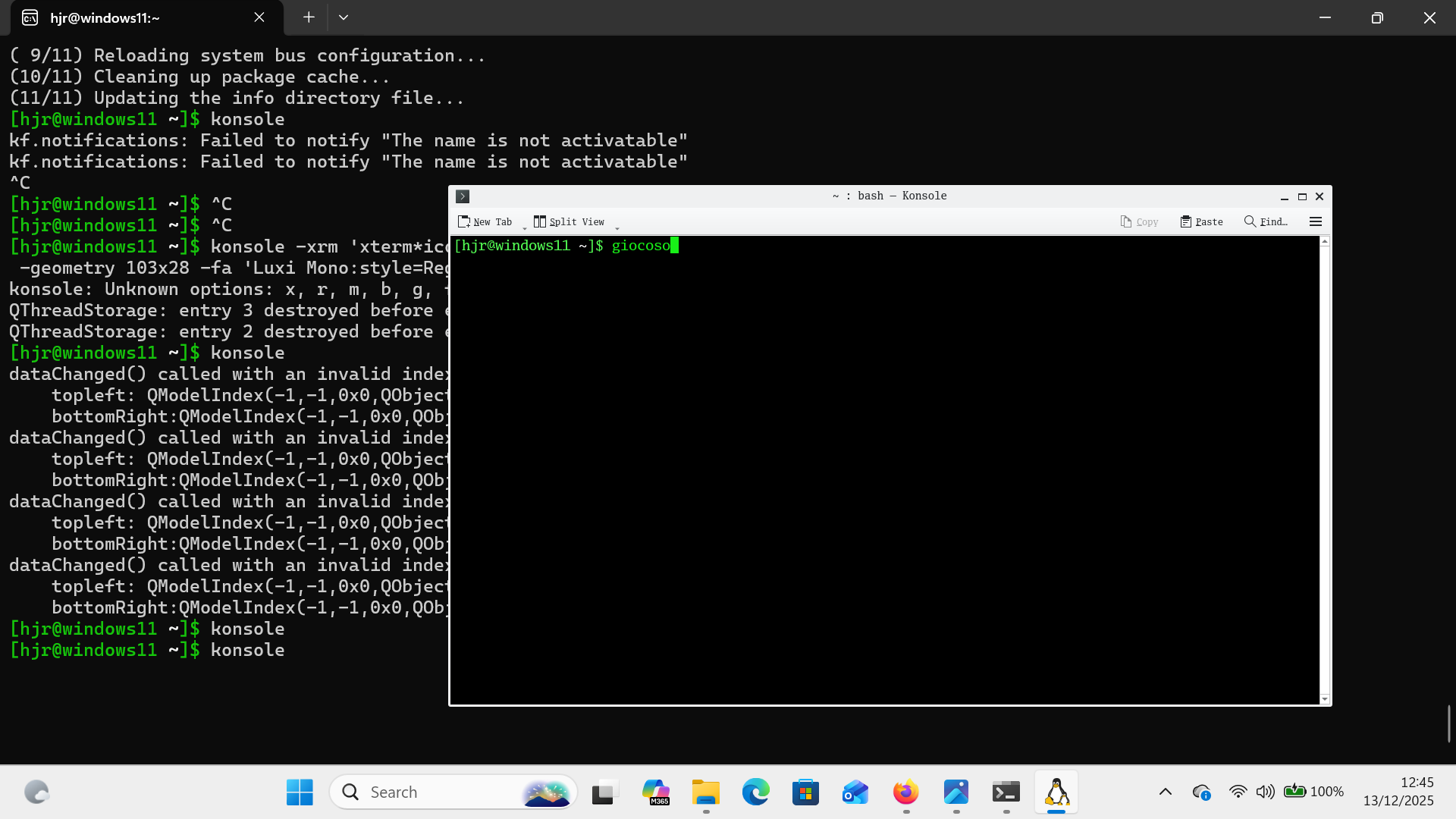
Task: Open volume control in the system tray
Action: click(x=1265, y=792)
